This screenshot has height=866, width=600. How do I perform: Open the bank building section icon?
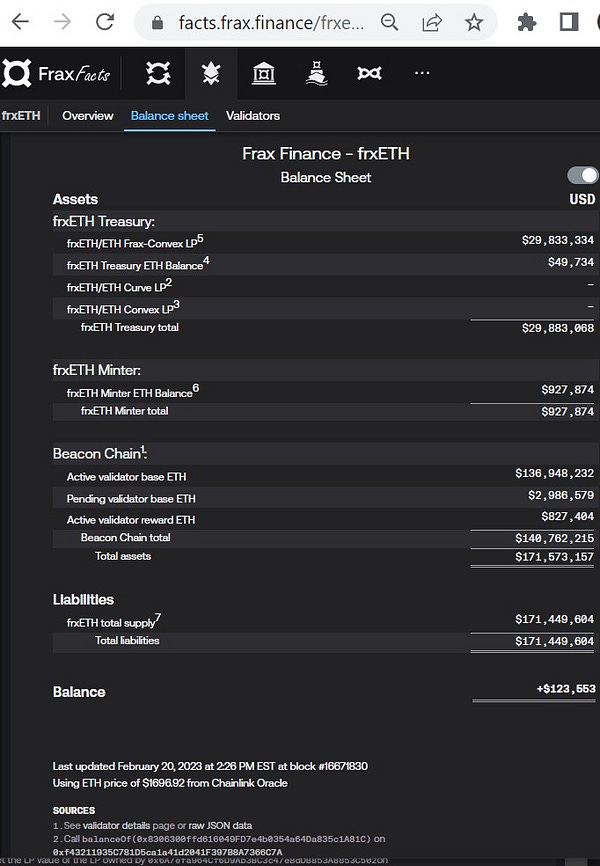(x=264, y=73)
